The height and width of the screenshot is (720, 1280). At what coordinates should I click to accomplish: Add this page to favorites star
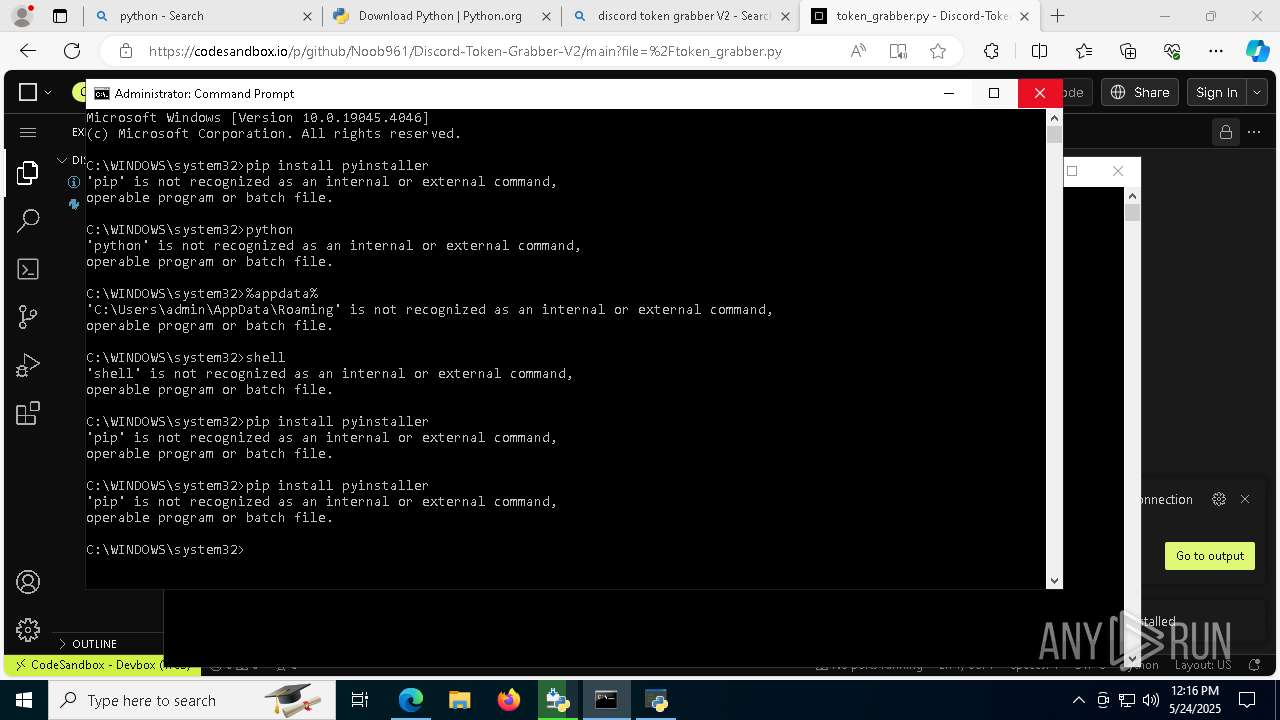(x=938, y=51)
